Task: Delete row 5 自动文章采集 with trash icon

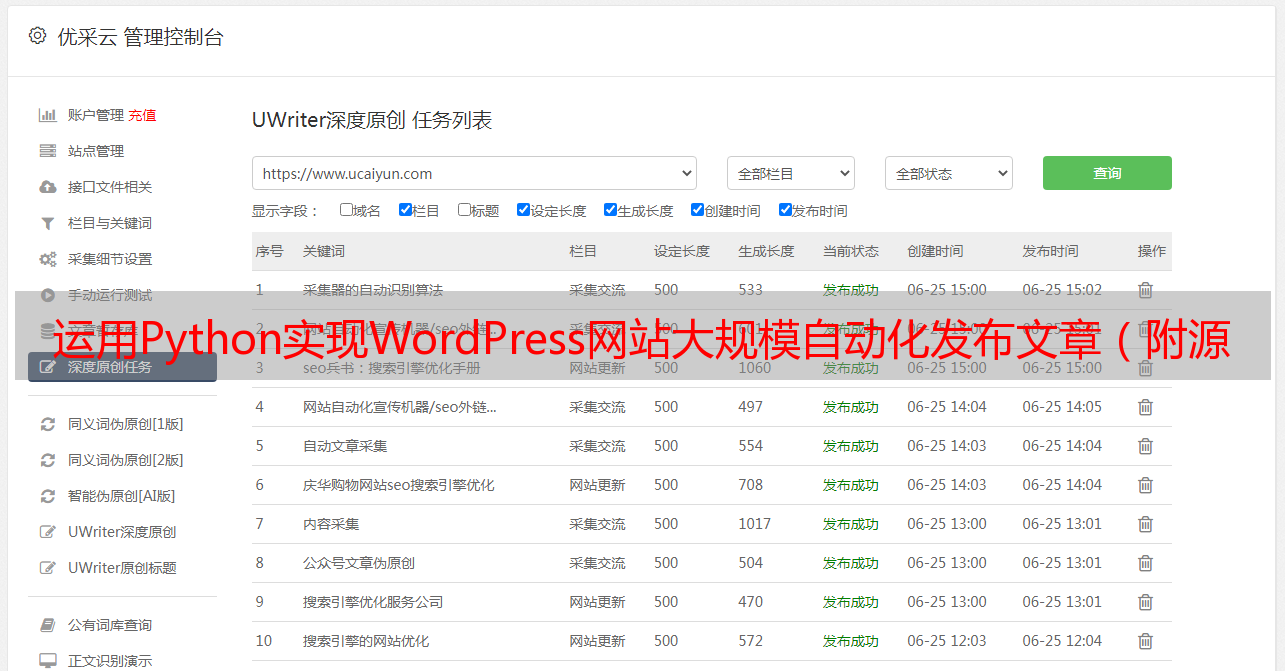Action: point(1145,446)
